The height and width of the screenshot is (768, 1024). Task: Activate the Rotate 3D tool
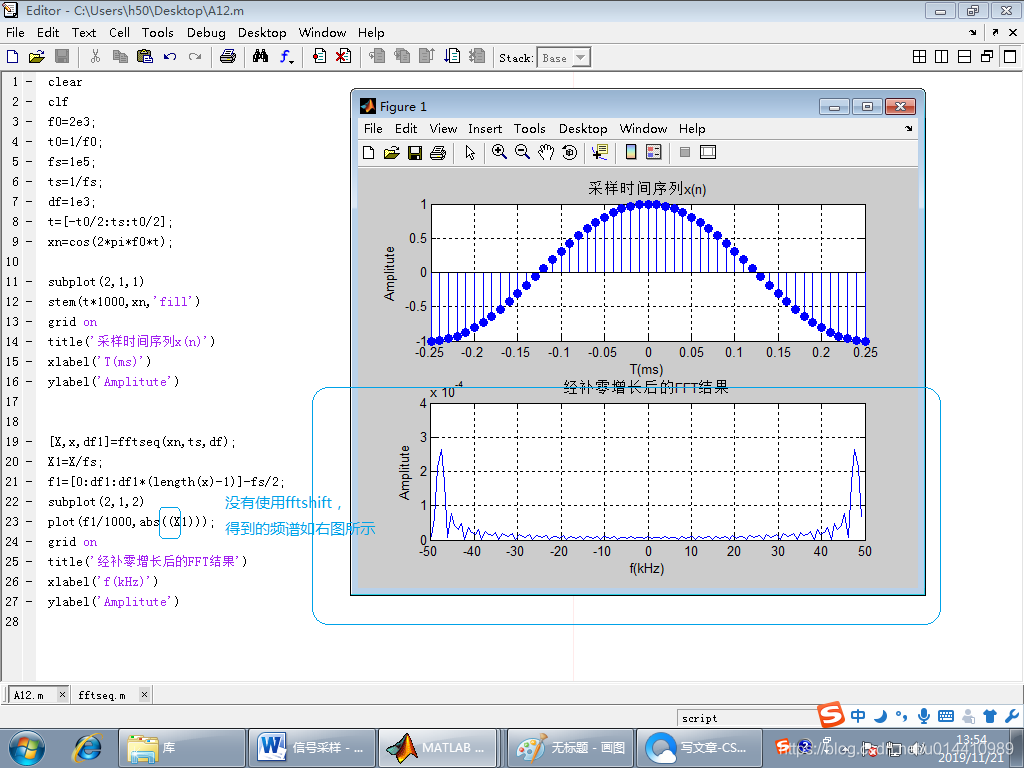[x=569, y=152]
